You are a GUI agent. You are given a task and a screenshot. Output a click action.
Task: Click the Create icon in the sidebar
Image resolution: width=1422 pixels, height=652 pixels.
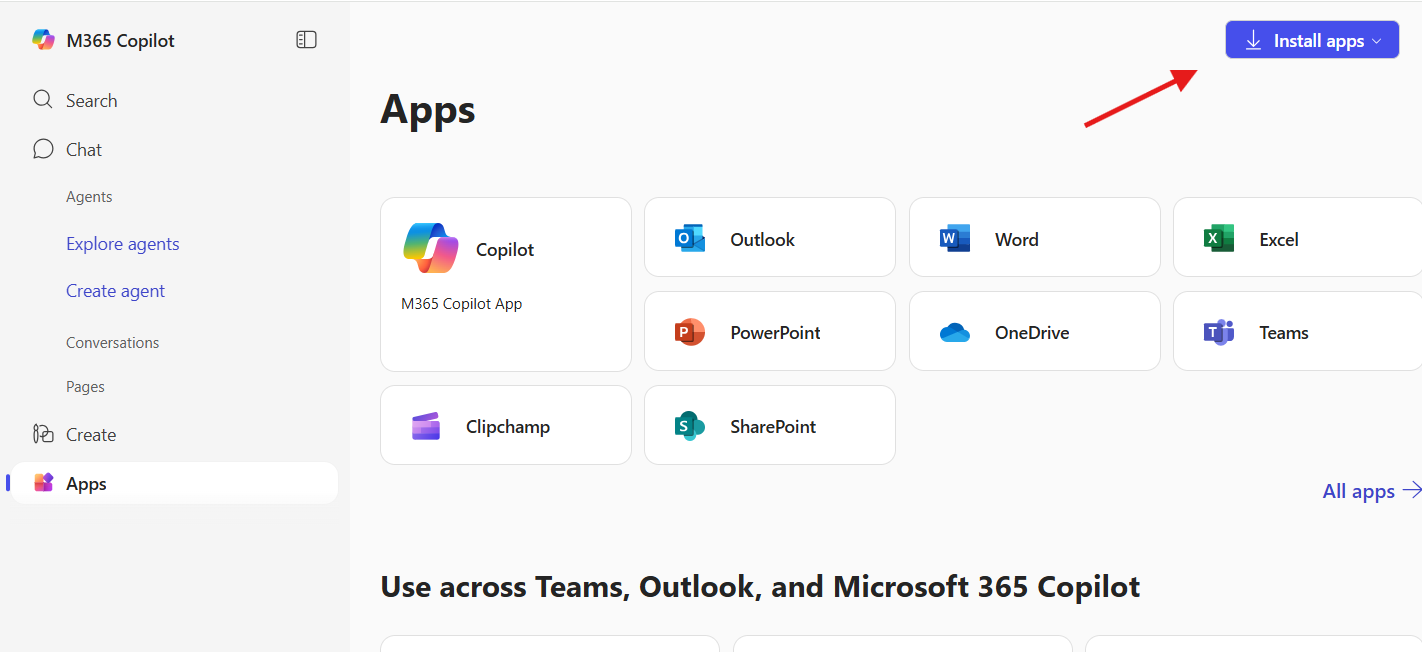[43, 434]
